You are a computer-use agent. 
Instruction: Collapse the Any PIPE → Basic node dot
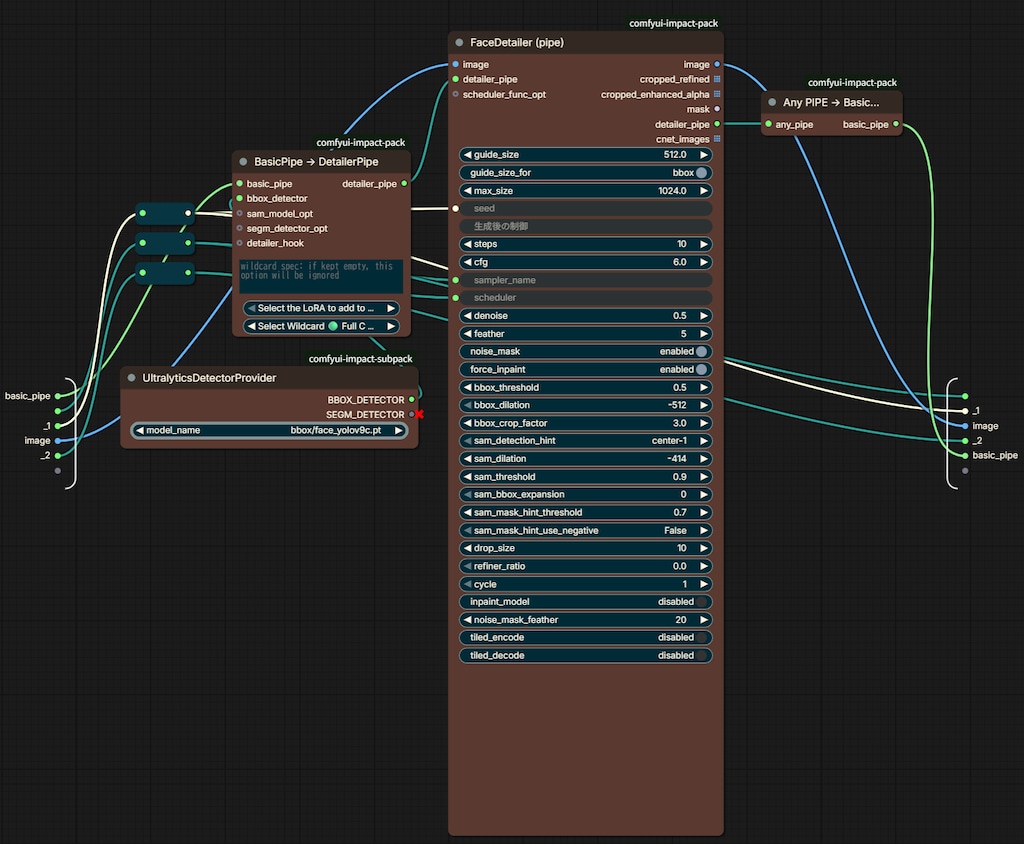772,103
